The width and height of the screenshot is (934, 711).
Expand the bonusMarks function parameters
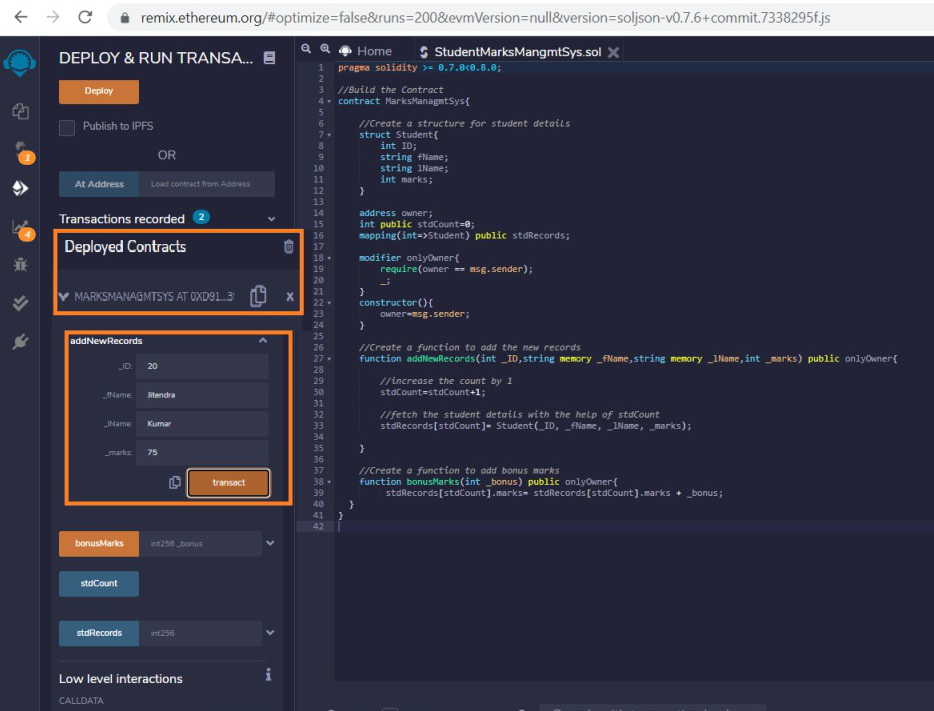click(x=270, y=544)
